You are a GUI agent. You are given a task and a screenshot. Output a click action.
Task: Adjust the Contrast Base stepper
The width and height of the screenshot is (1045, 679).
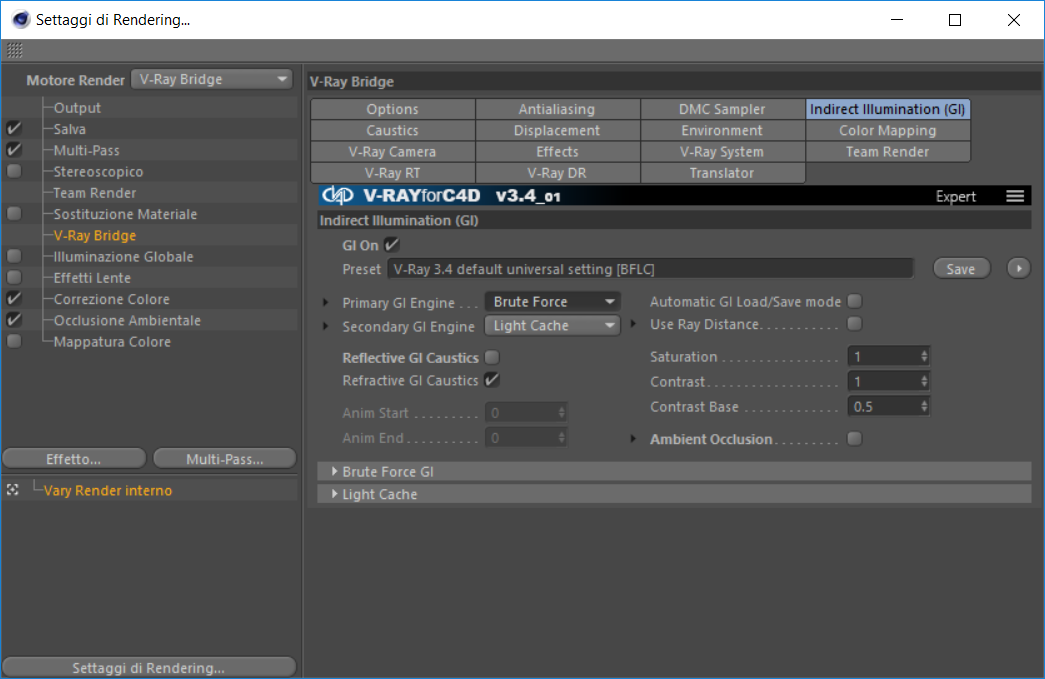(x=924, y=406)
